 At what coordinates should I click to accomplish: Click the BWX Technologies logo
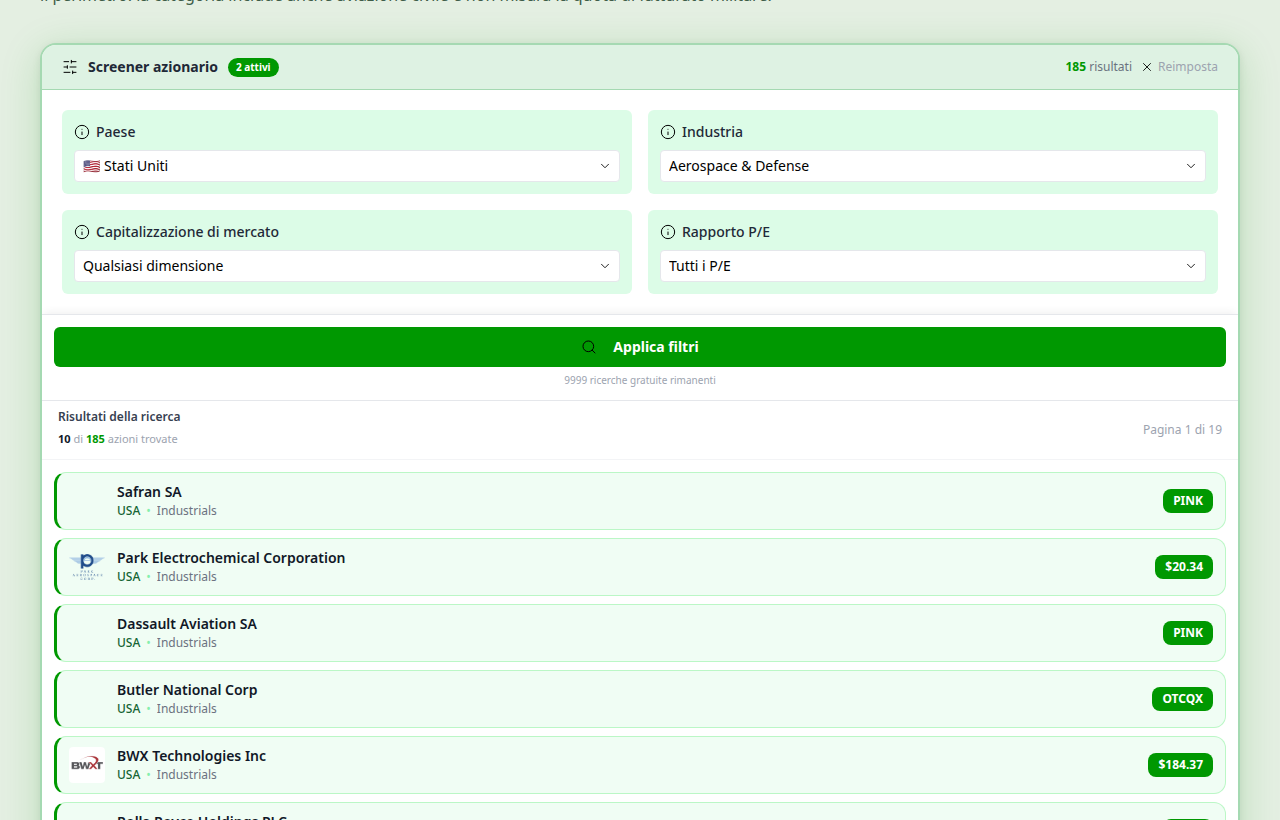(87, 765)
